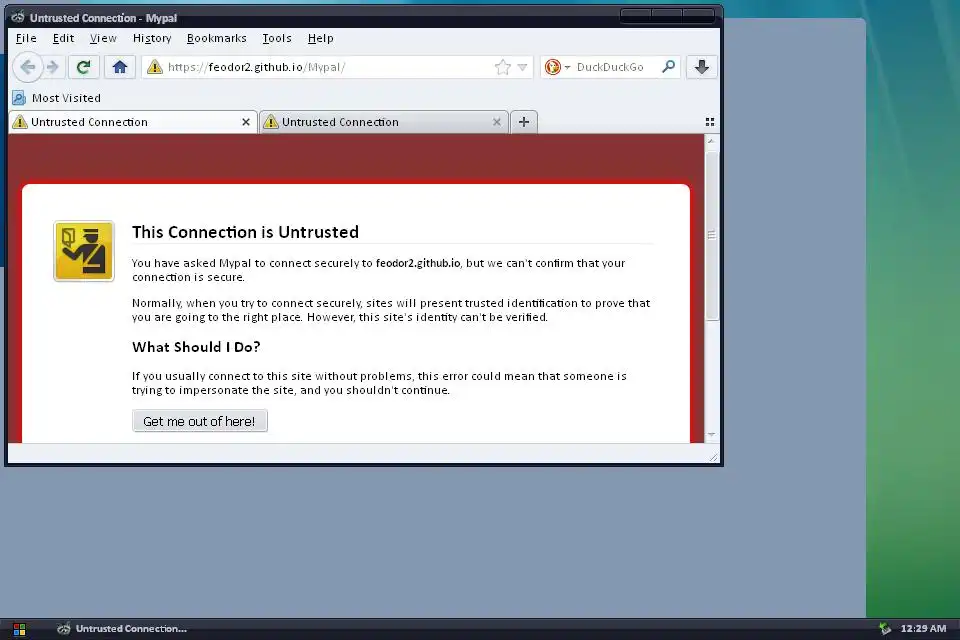Image resolution: width=960 pixels, height=640 pixels.
Task: Click the bold feodor2.github.io text on the page
Action: [418, 263]
